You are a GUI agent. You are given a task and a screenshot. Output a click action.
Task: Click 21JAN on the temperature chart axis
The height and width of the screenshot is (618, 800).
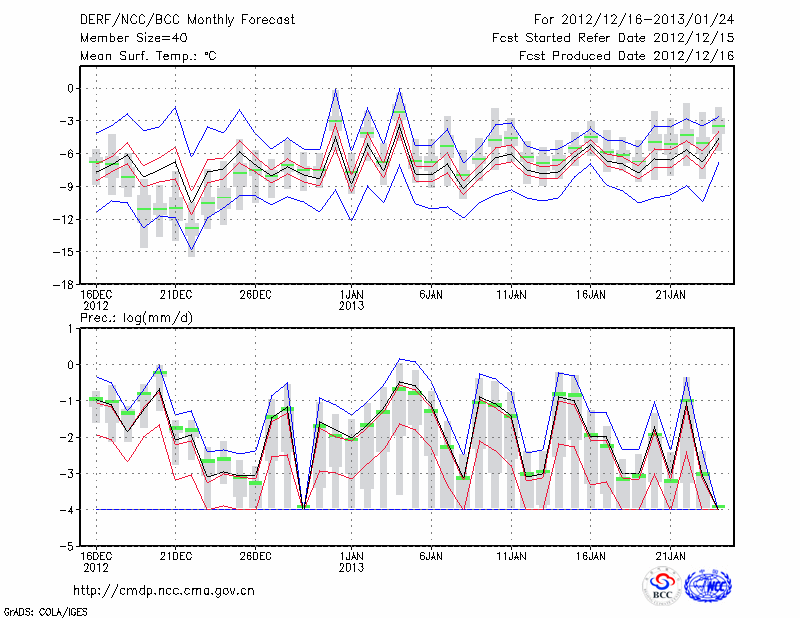[671, 295]
